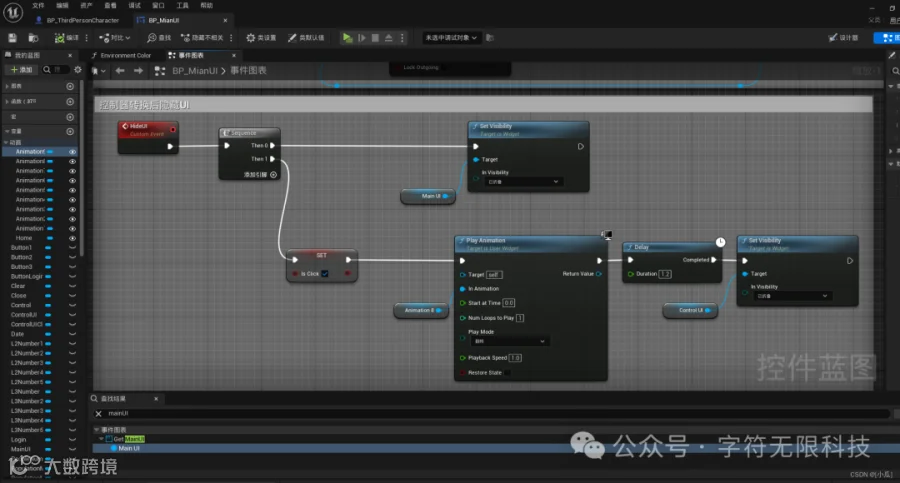Toggle Restore State checkbox in Play Animation
Viewport: 900px width, 483px height.
(508, 373)
